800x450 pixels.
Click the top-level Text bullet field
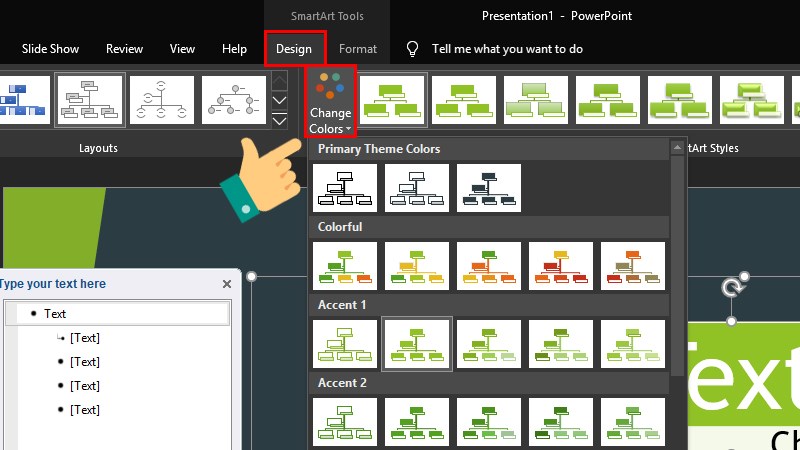tap(120, 314)
